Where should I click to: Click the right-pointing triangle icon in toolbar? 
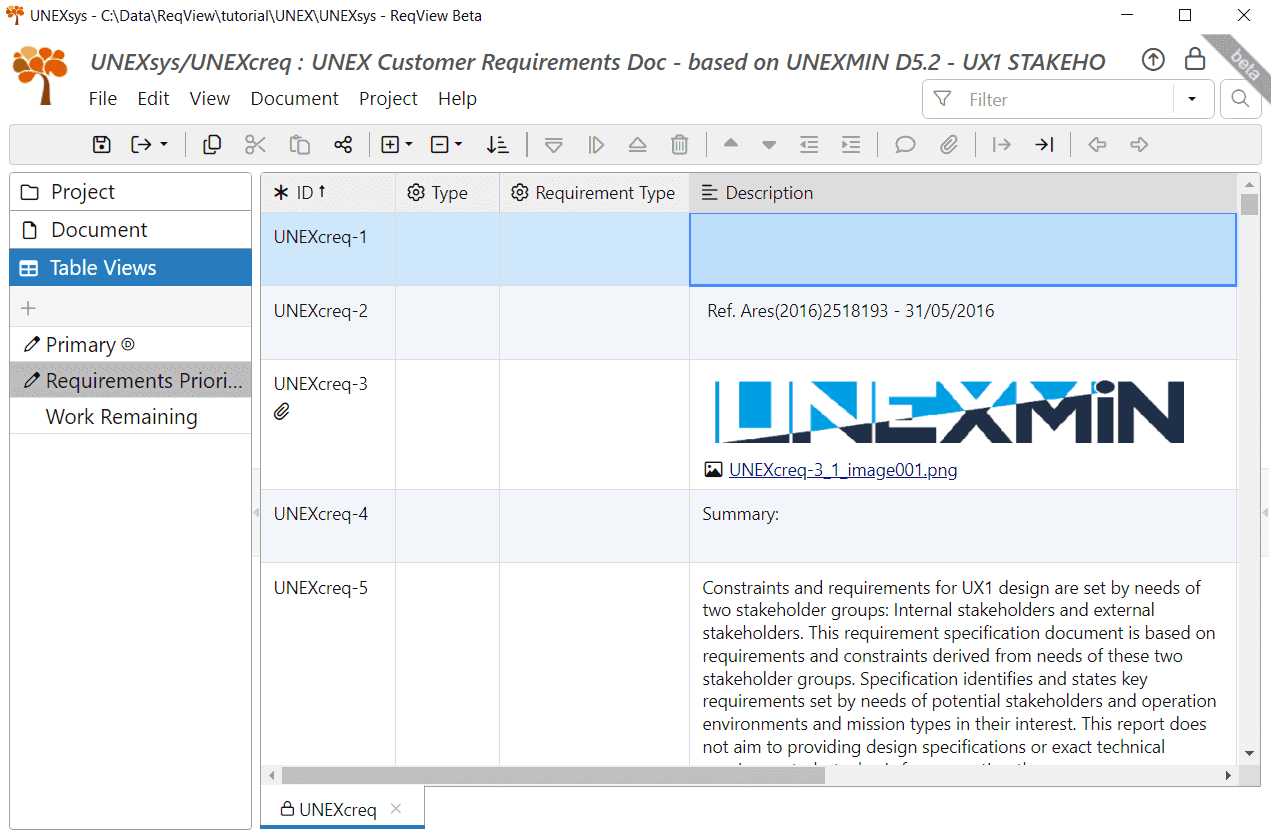click(596, 145)
